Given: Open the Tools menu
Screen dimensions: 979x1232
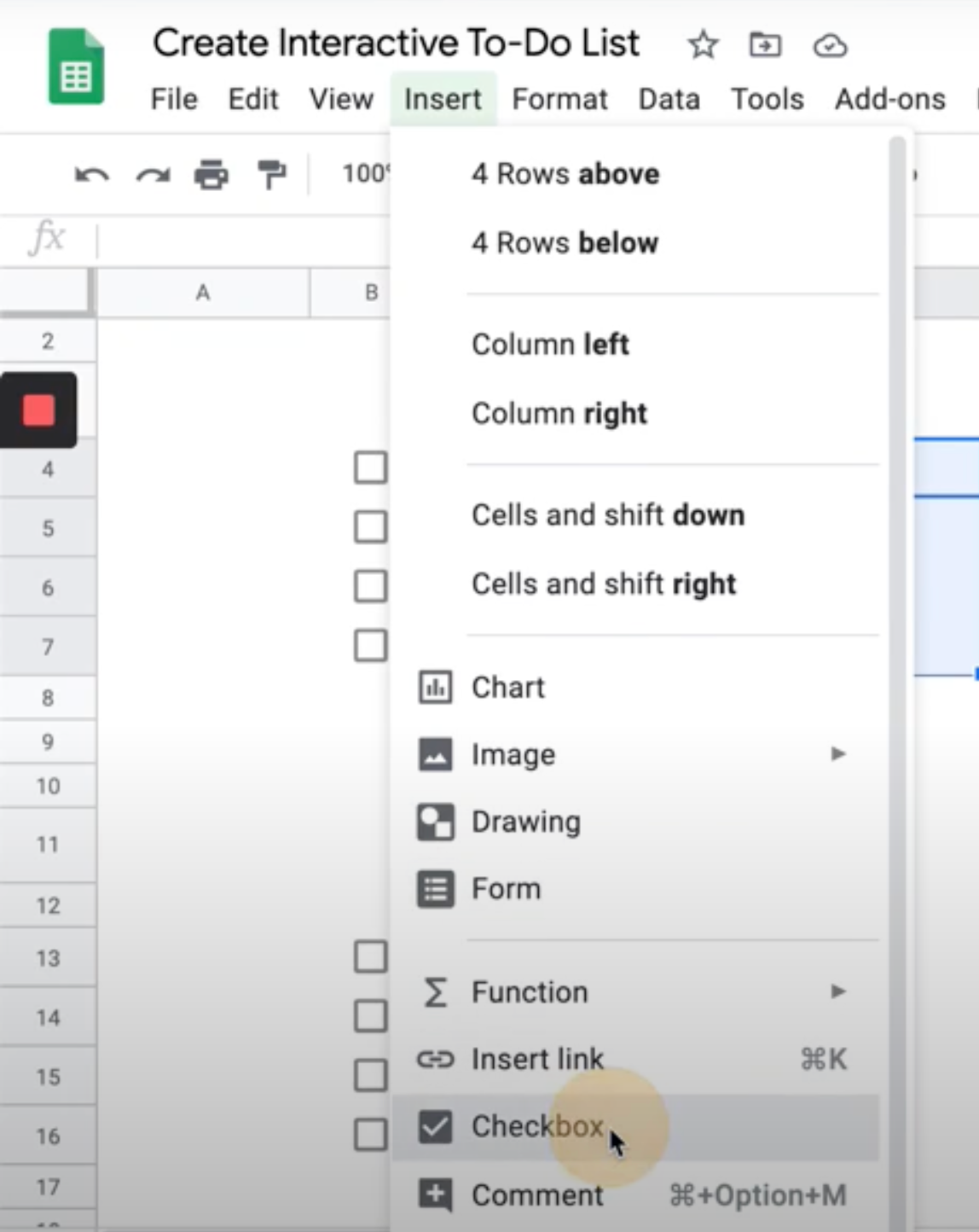Looking at the screenshot, I should click(768, 100).
